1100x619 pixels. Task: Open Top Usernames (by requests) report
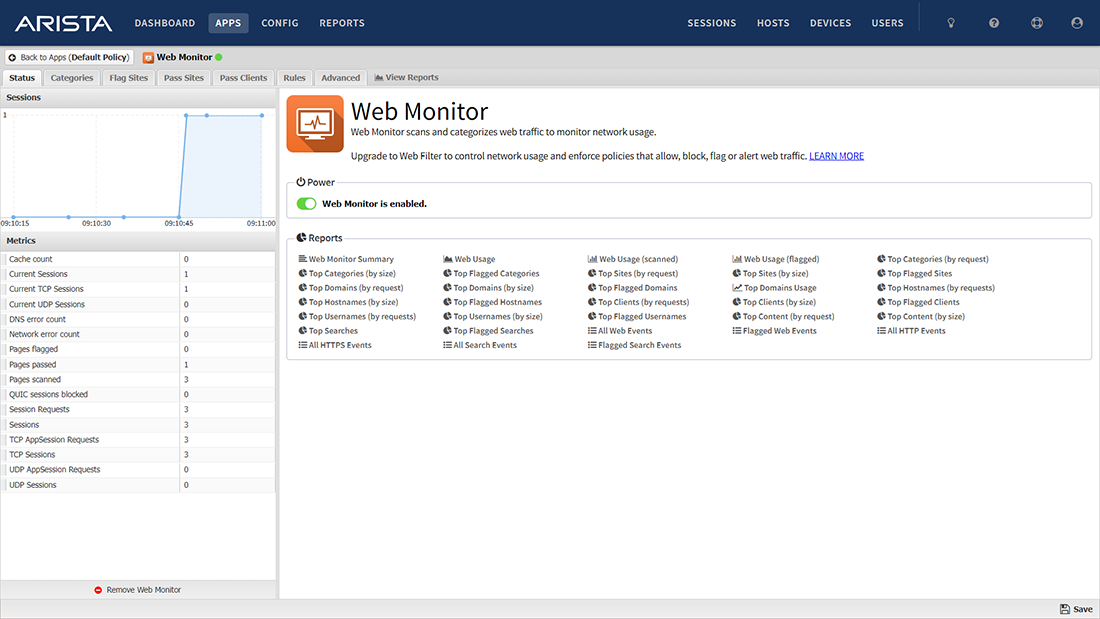(357, 317)
